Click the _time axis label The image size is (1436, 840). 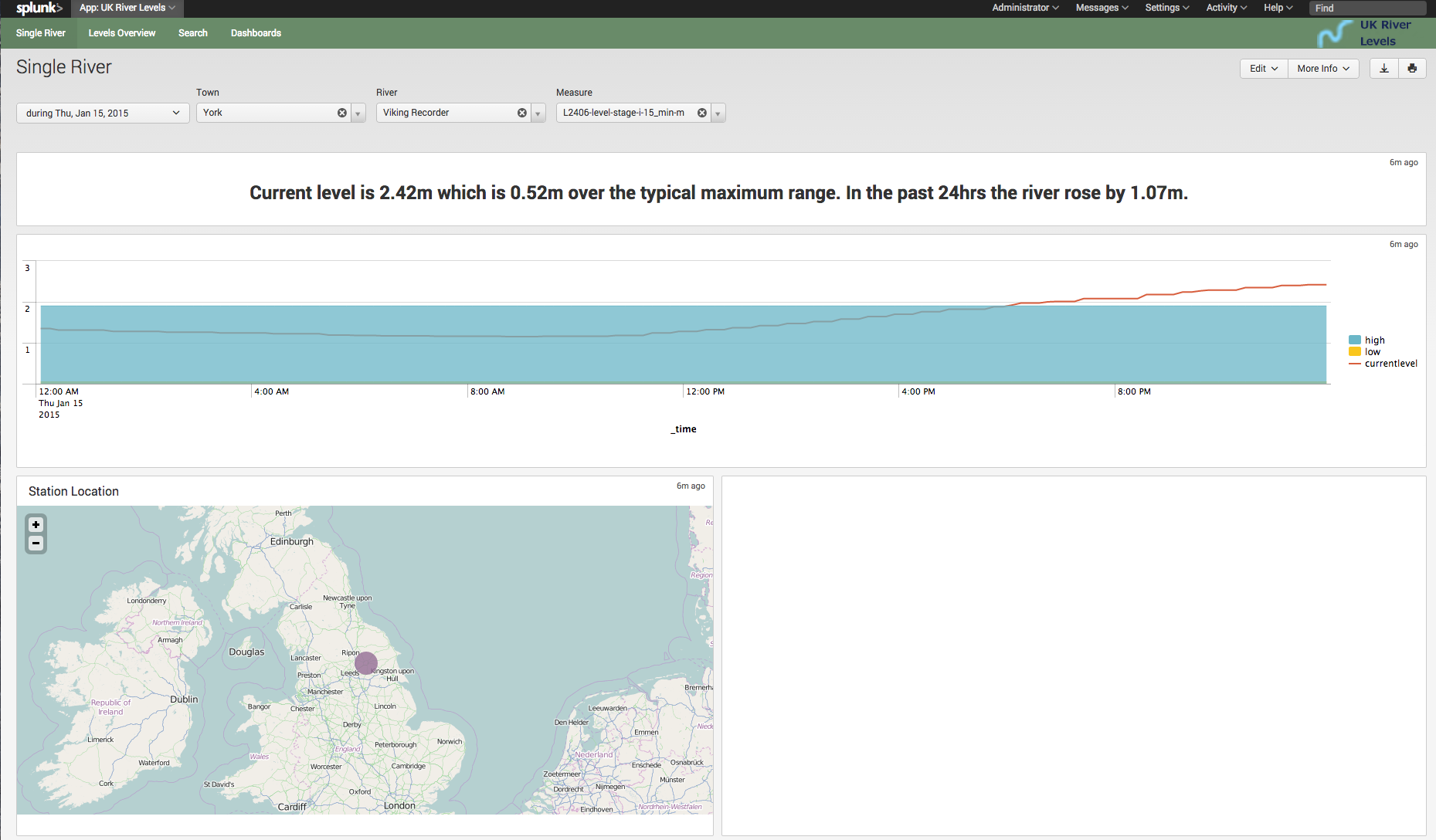[x=684, y=429]
